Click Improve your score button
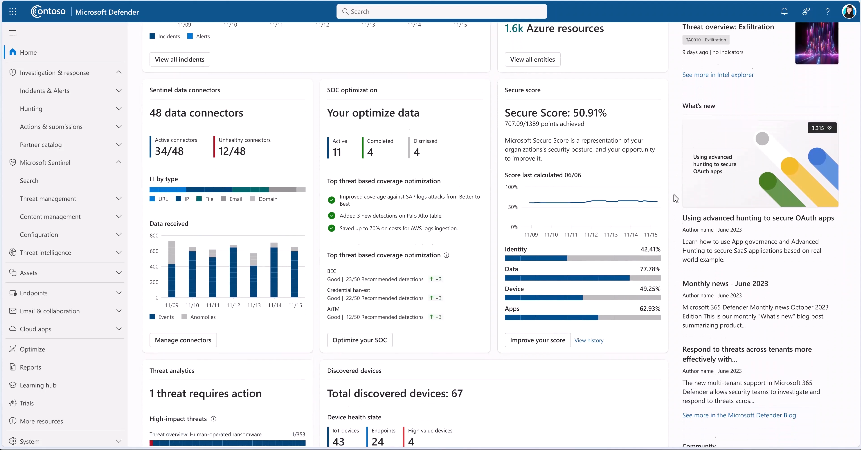The image size is (861, 451). (538, 340)
